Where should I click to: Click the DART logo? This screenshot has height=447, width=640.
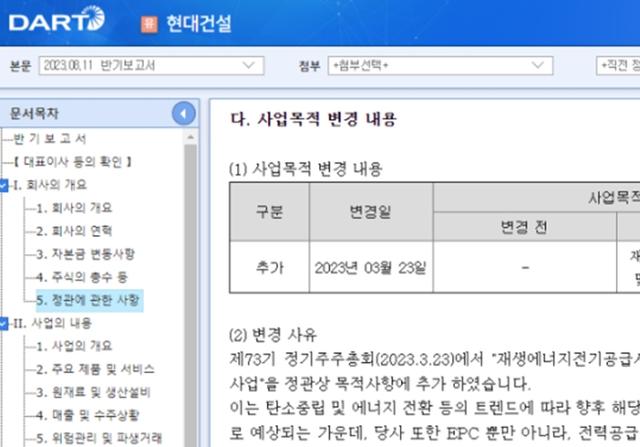(x=57, y=19)
